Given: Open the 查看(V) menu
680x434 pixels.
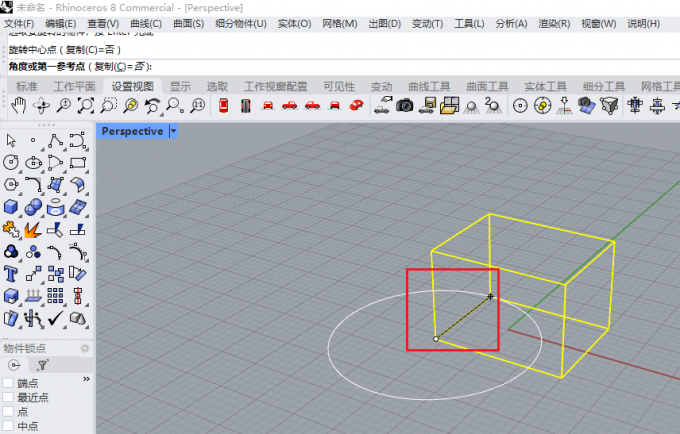Looking at the screenshot, I should pos(103,24).
